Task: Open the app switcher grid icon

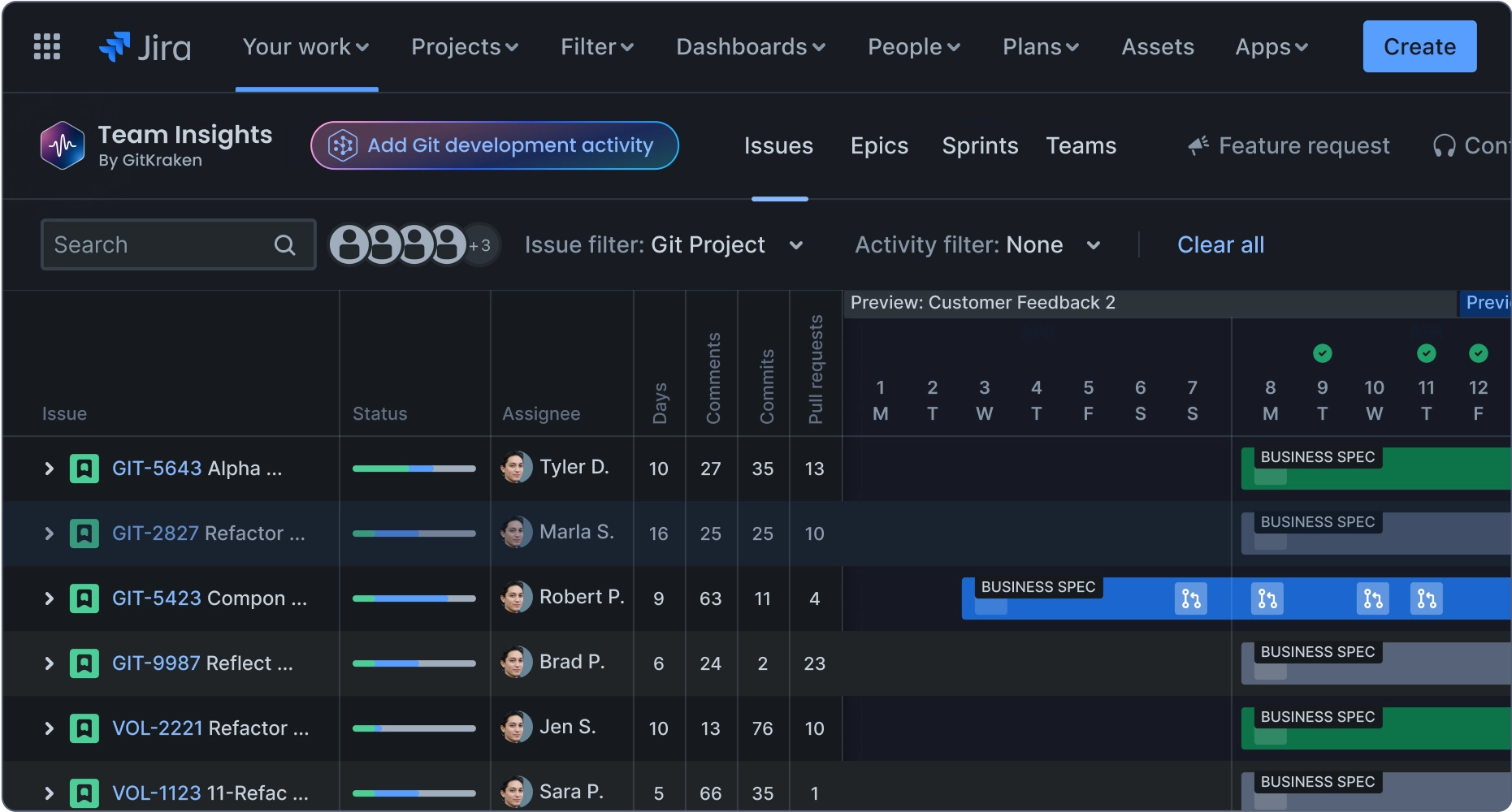Action: point(47,46)
